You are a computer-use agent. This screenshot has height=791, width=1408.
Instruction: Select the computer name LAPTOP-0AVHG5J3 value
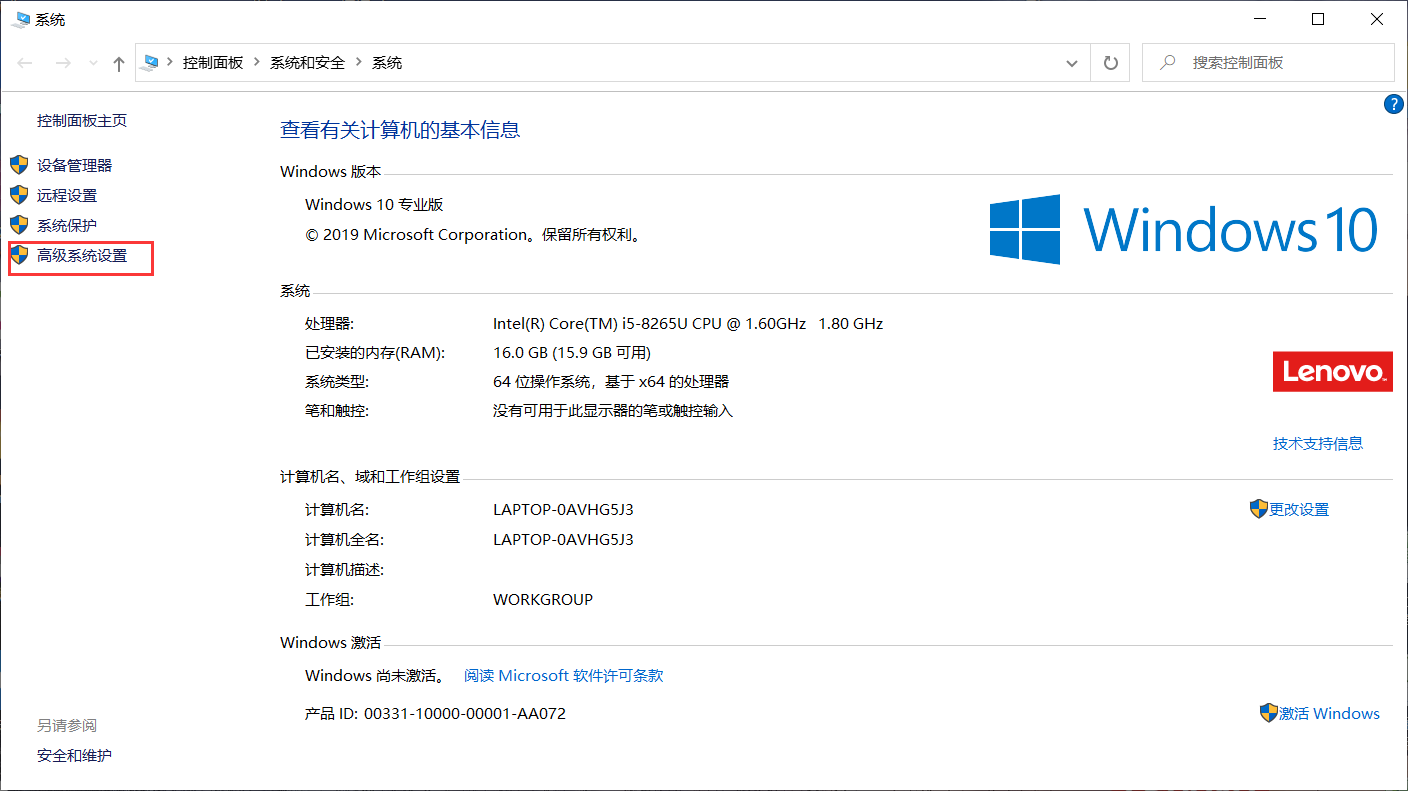[563, 509]
